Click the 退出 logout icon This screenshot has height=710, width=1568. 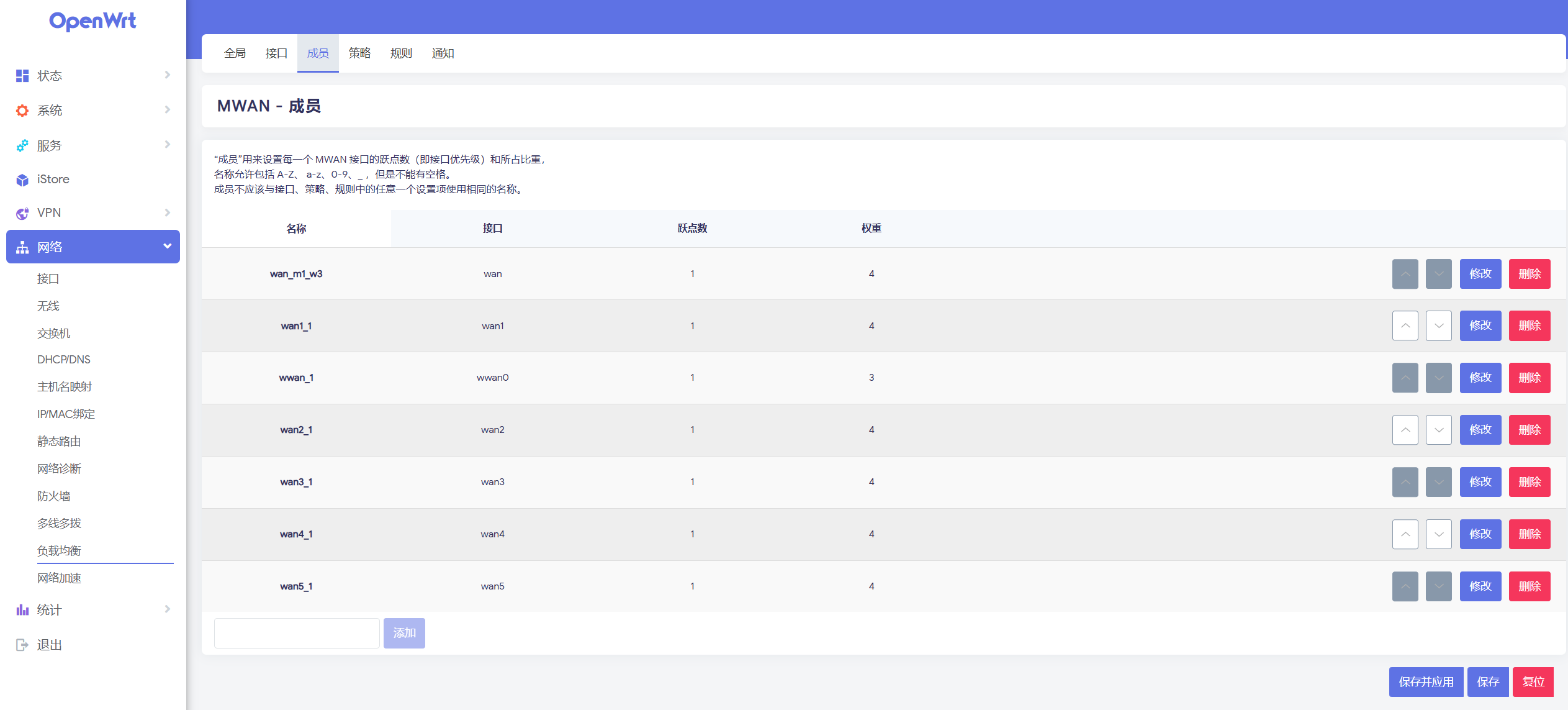pos(22,645)
